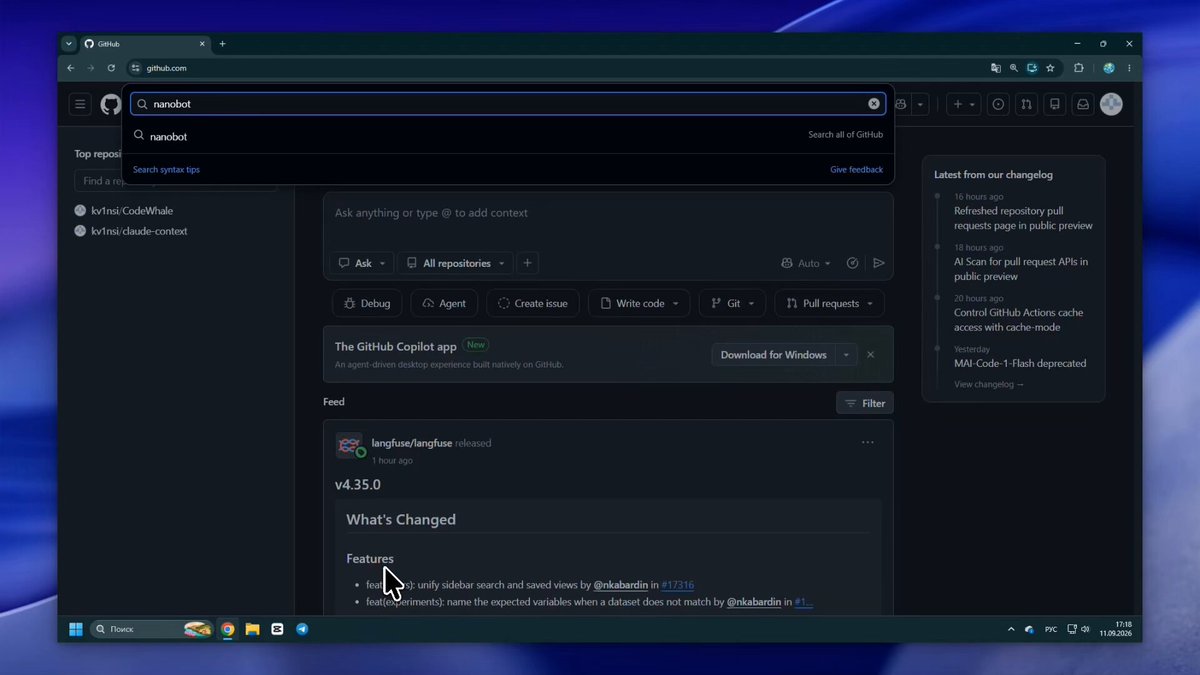
Task: Open the Copilot chat icon in header
Action: pos(901,104)
